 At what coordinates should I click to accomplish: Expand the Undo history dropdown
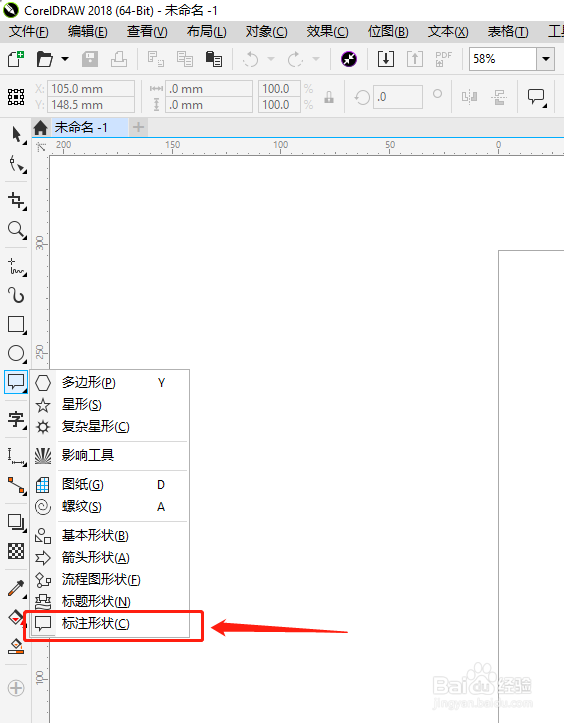[271, 59]
